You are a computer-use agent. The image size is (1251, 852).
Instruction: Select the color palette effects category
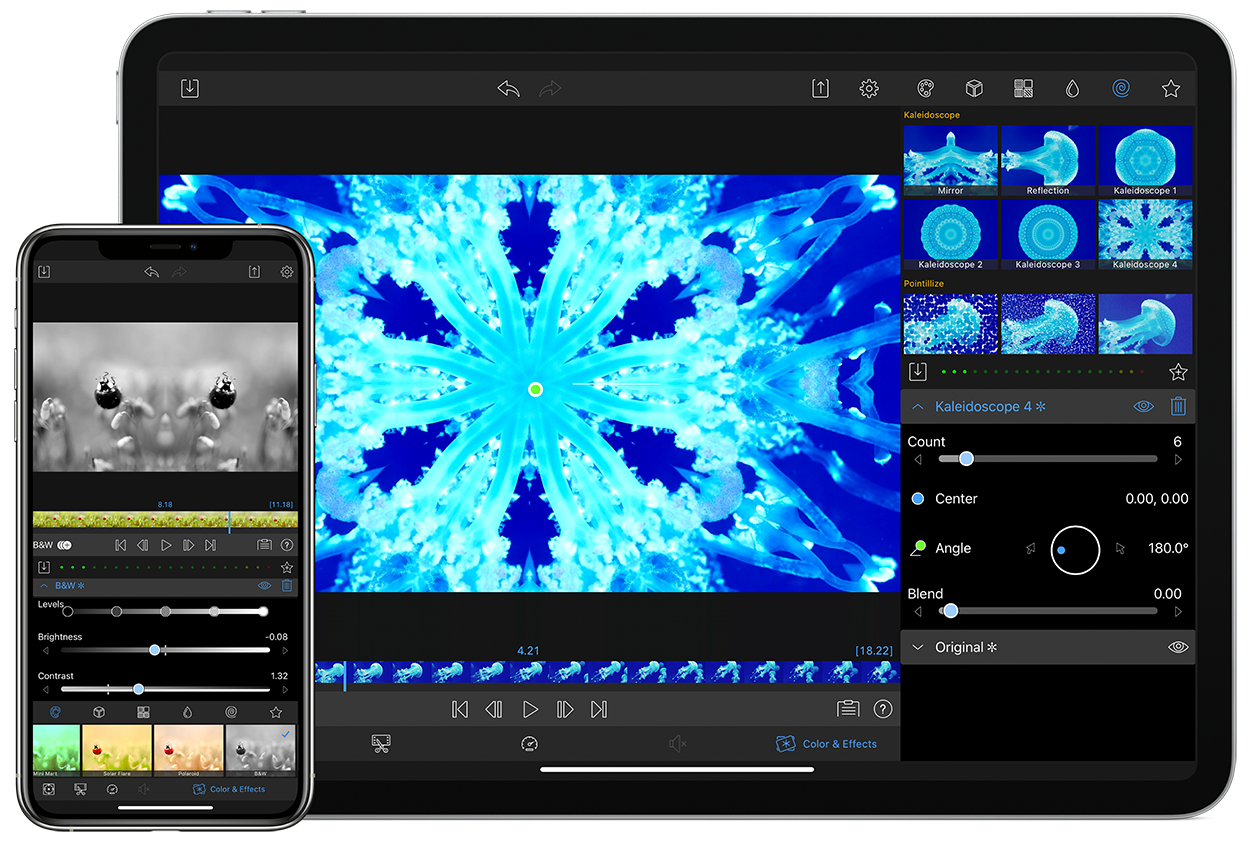point(925,89)
